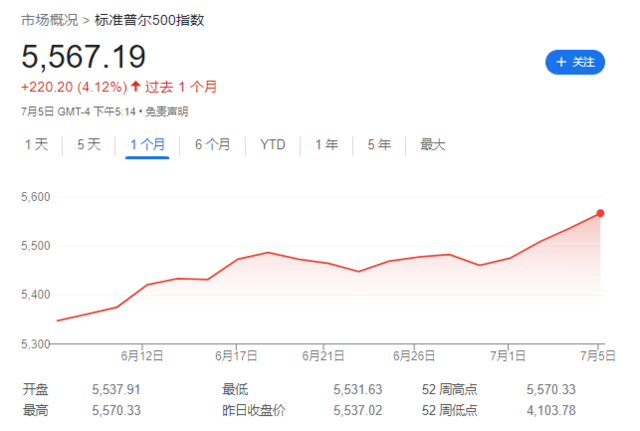Click the 6月21日 axis label
640x431 pixels.
point(323,356)
